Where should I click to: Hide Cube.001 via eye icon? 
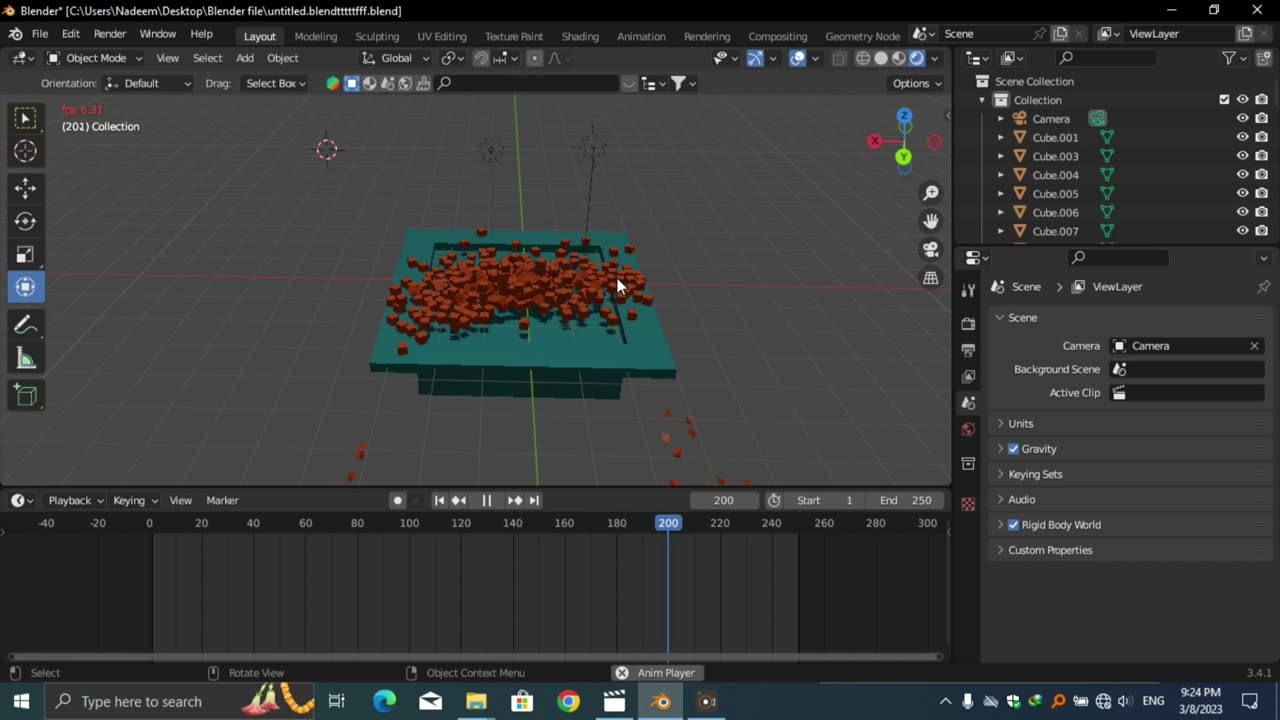(1243, 137)
